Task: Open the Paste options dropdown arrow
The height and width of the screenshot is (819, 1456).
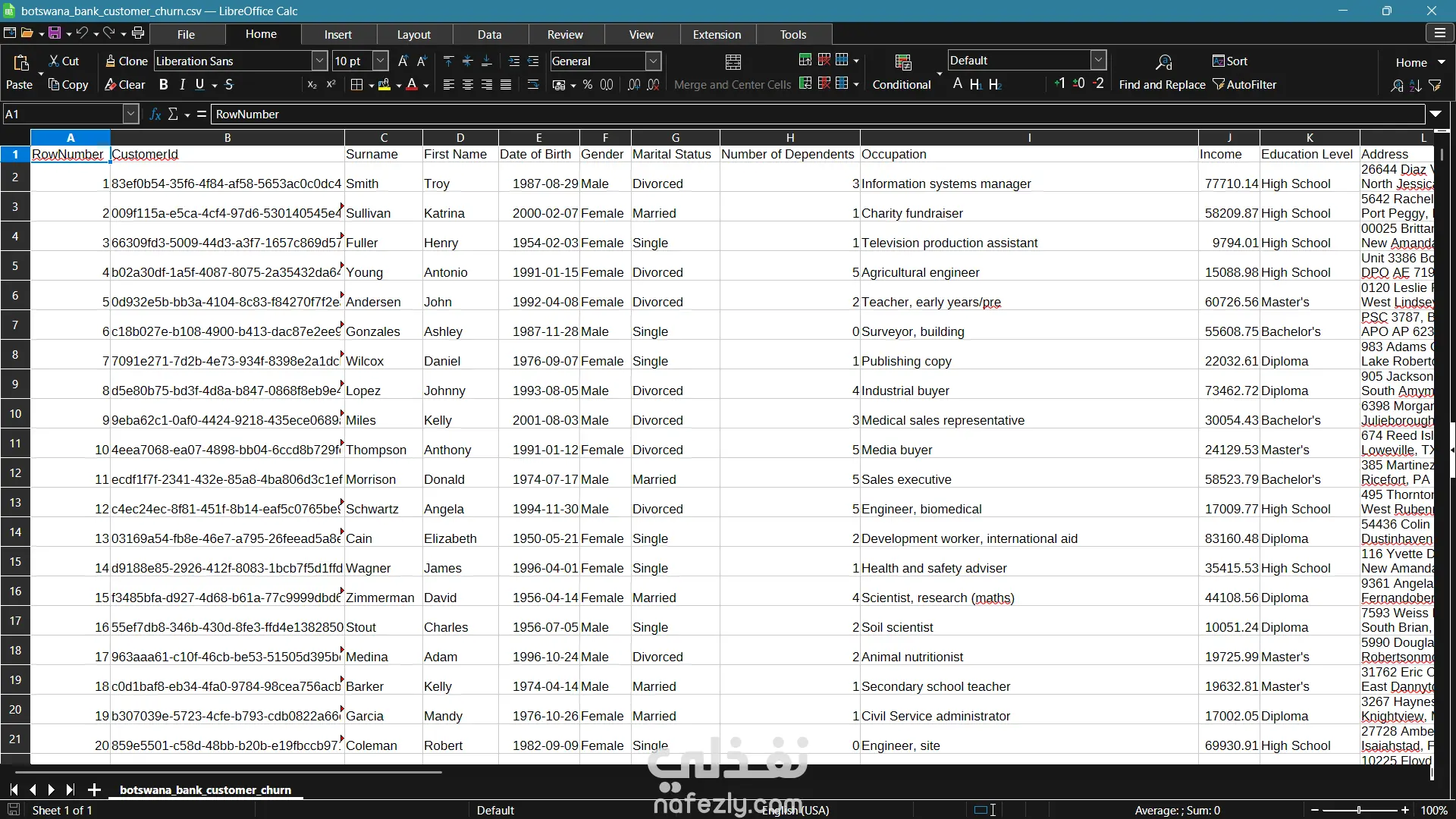Action: (x=40, y=73)
